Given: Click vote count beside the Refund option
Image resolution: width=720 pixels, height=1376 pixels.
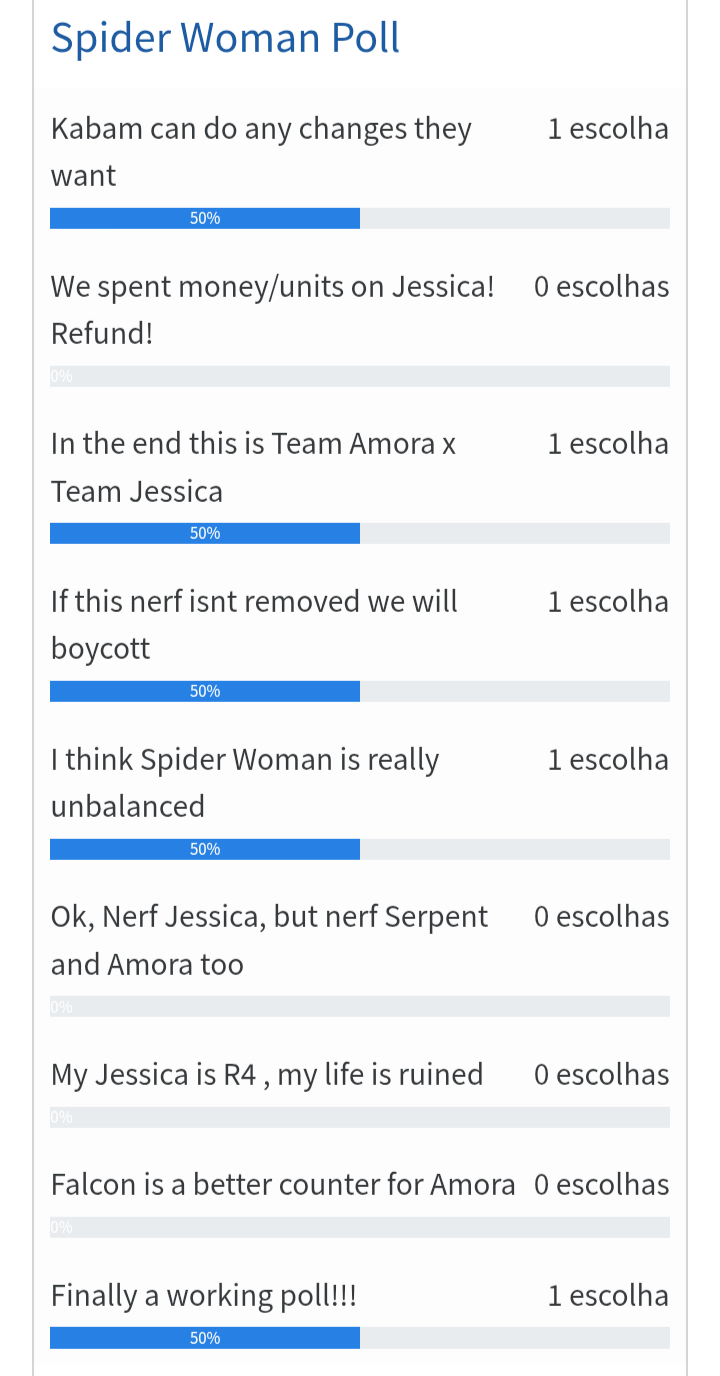Looking at the screenshot, I should (x=601, y=287).
